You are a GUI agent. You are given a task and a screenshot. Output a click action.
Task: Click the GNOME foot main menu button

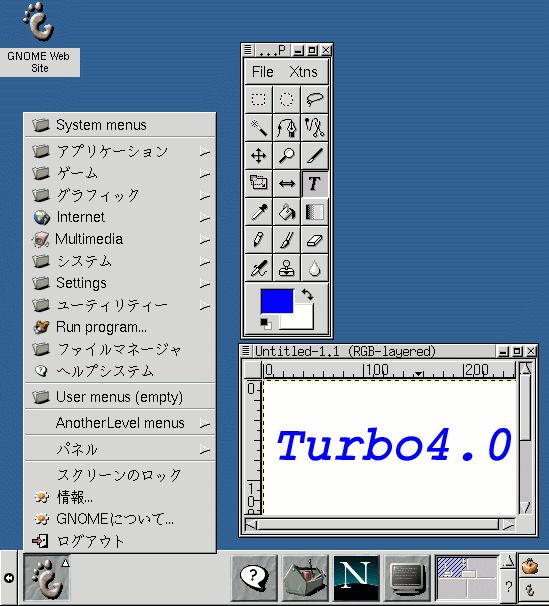tap(46, 578)
